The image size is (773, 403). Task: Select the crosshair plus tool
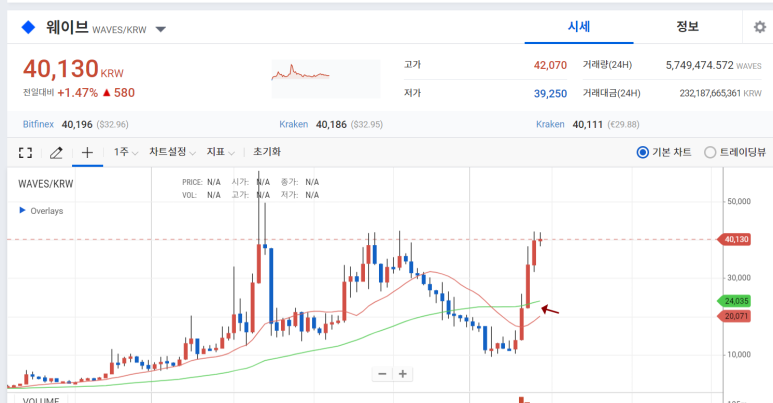click(x=87, y=152)
